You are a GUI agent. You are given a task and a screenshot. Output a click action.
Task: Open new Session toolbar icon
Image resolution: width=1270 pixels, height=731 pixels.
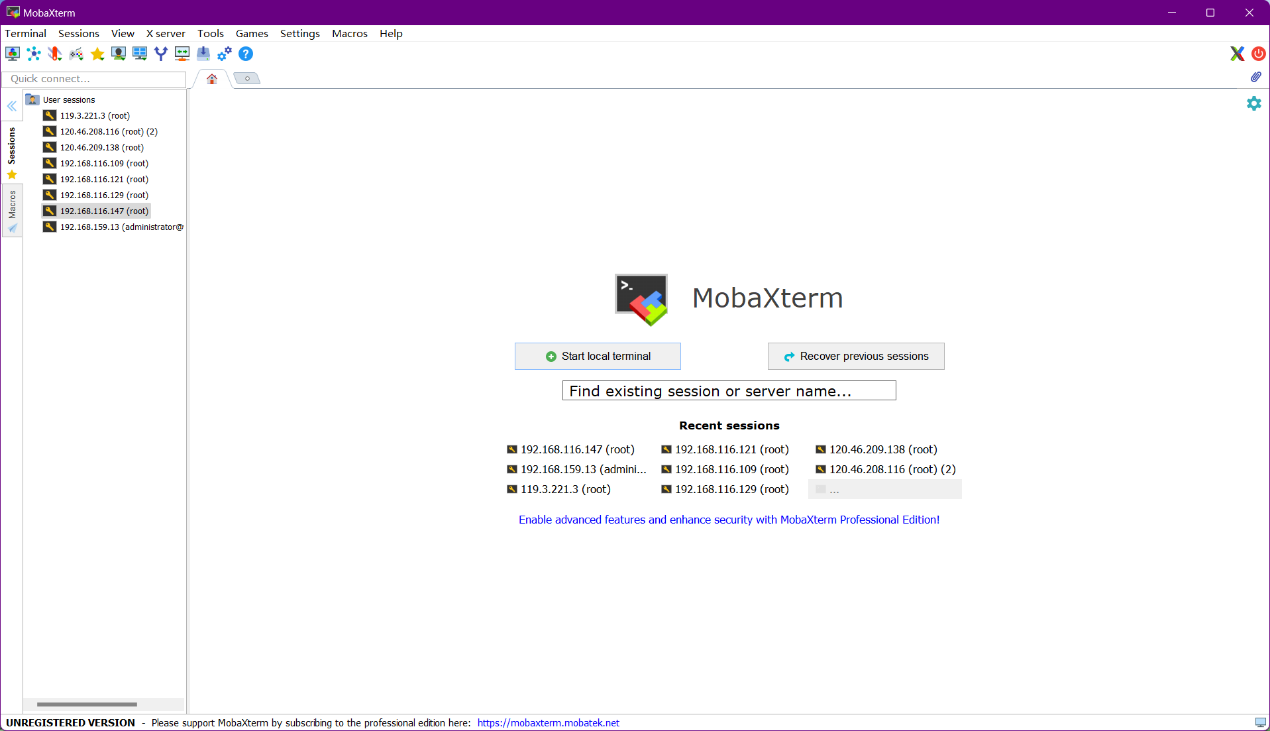click(12, 53)
